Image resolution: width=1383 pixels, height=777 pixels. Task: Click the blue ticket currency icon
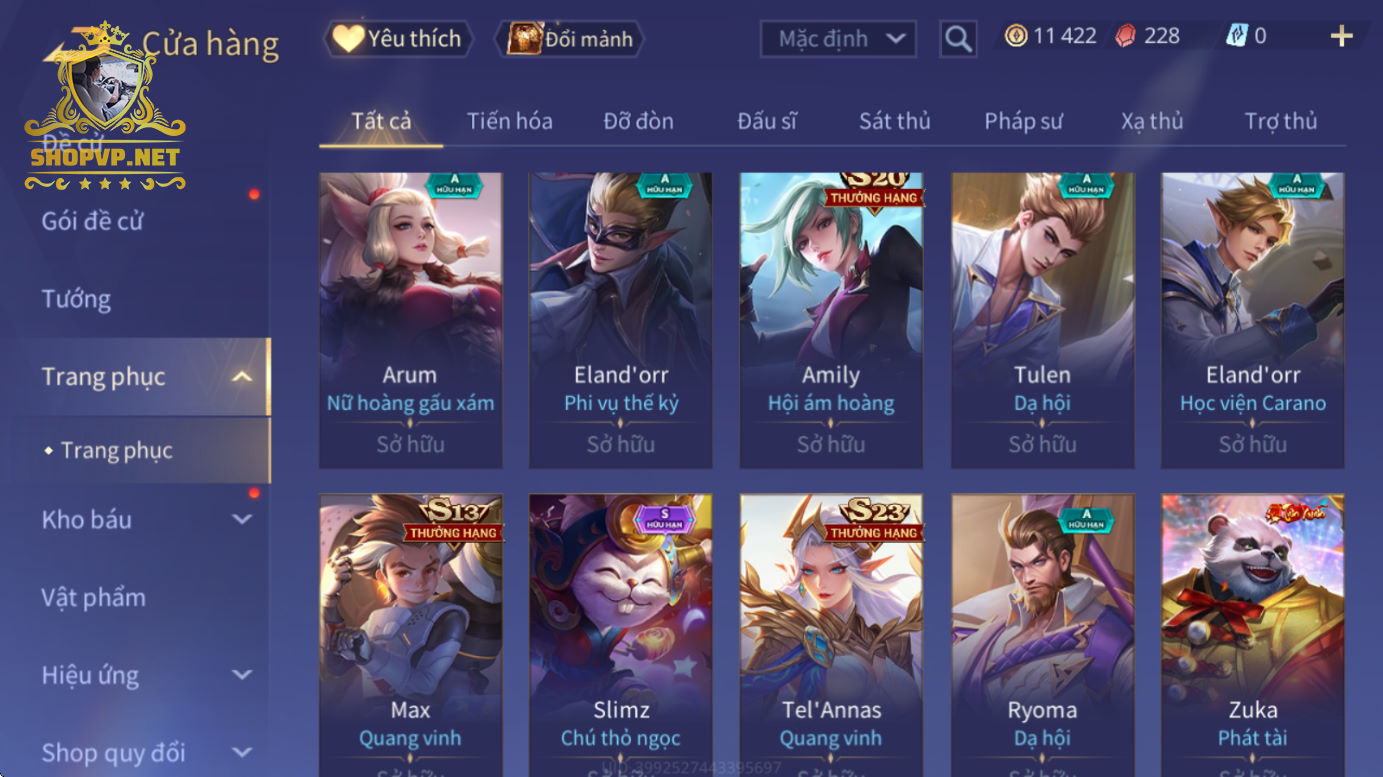pyautogui.click(x=1237, y=36)
